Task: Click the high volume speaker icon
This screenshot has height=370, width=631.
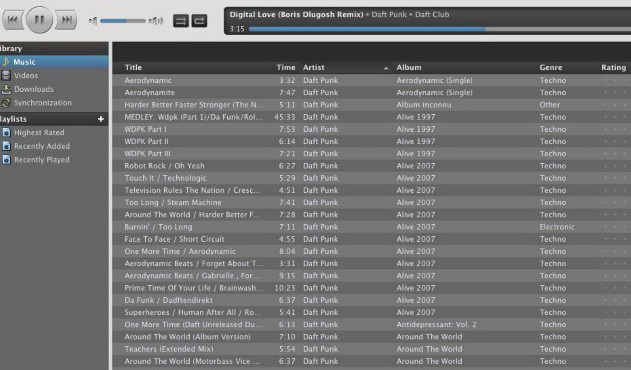Action: pos(156,21)
